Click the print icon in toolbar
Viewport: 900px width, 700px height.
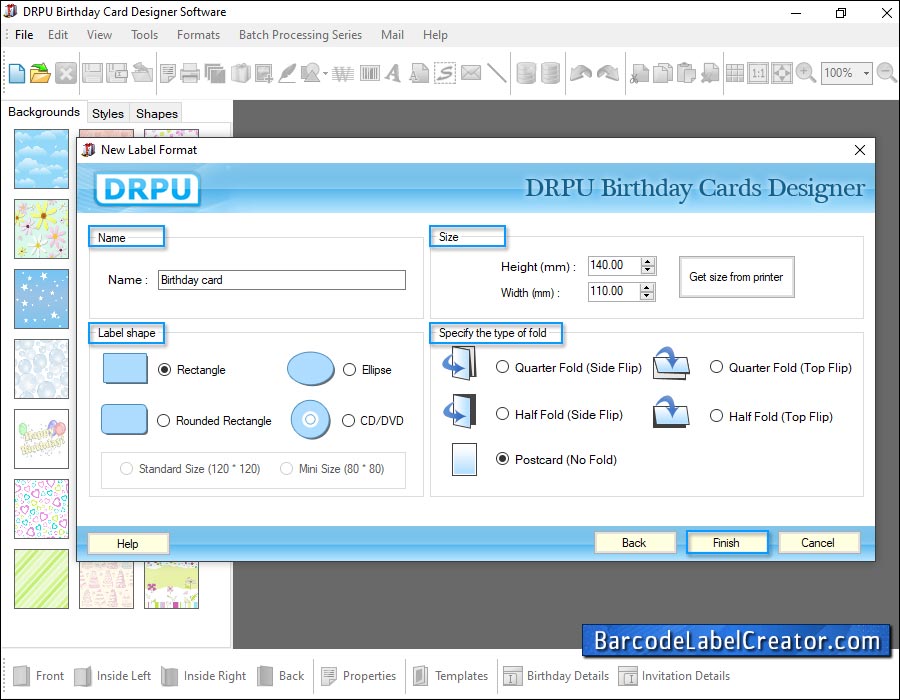pos(190,73)
